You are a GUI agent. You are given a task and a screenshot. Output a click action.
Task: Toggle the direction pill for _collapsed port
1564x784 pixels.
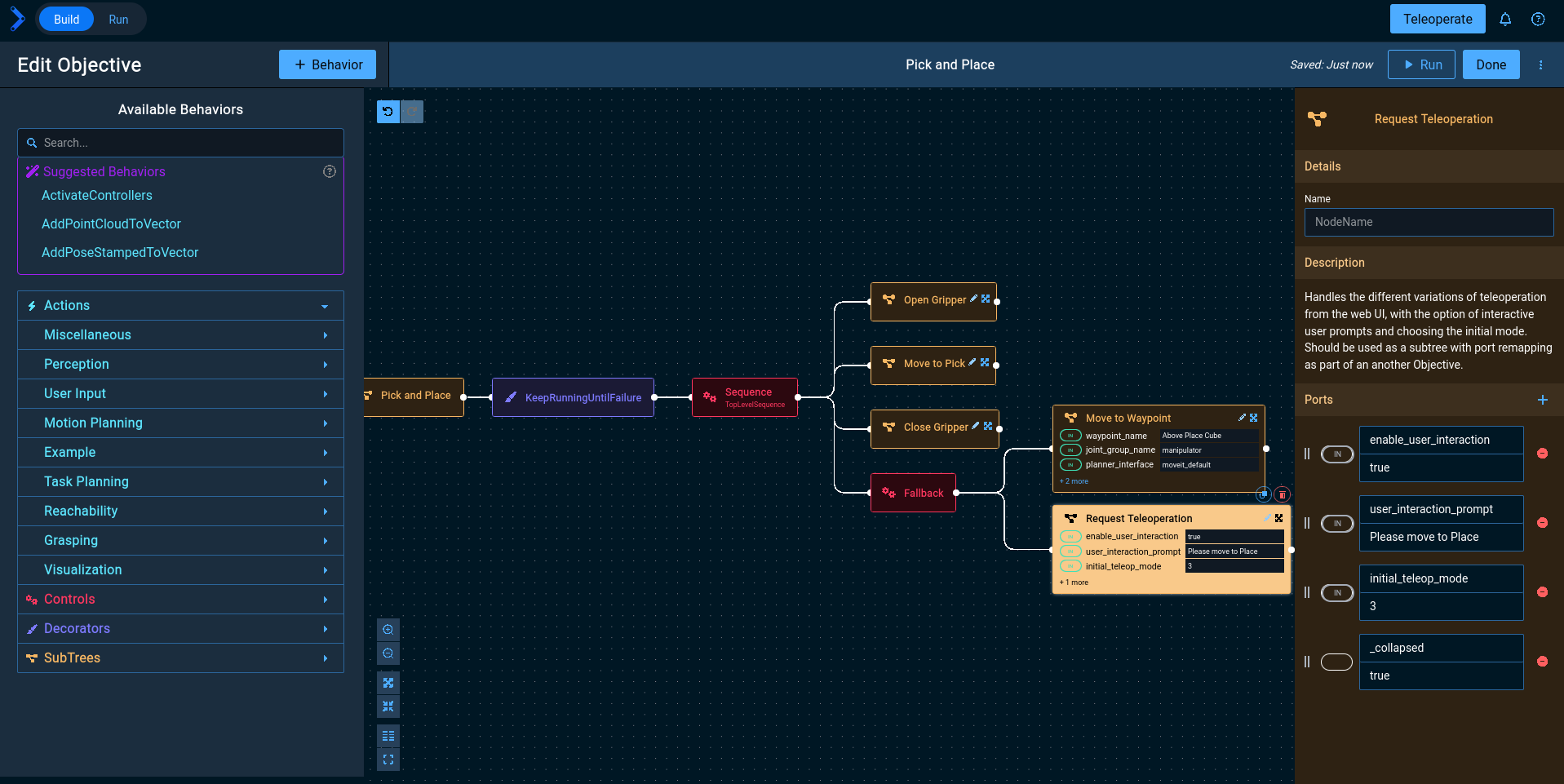pyautogui.click(x=1337, y=662)
